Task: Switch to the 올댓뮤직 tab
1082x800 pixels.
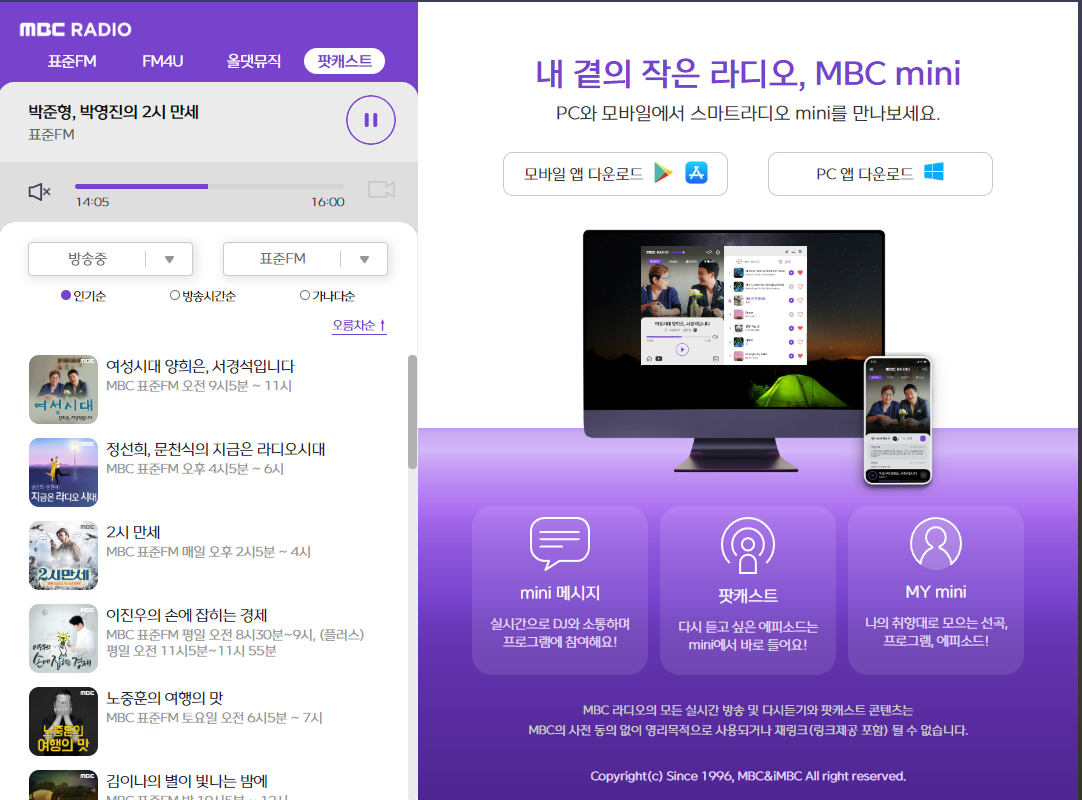Action: (254, 61)
